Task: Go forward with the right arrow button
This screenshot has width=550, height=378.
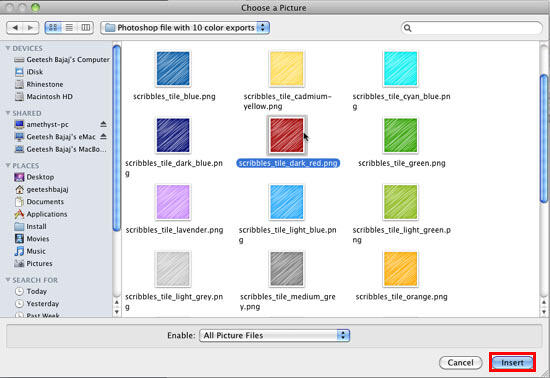Action: 31,28
